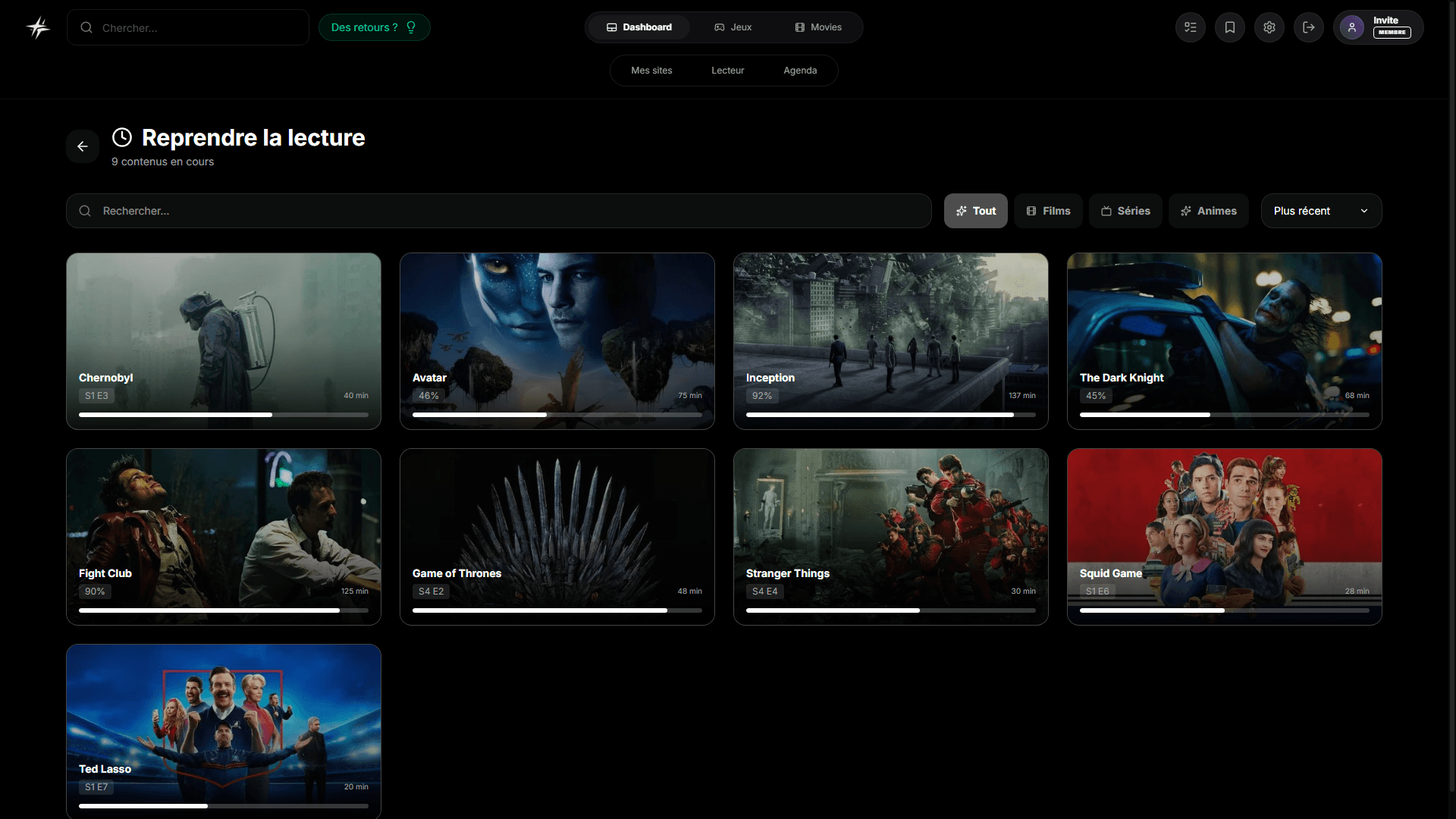Viewport: 1456px width, 819px height.
Task: Open the Mes sites sub-tab
Action: (651, 71)
